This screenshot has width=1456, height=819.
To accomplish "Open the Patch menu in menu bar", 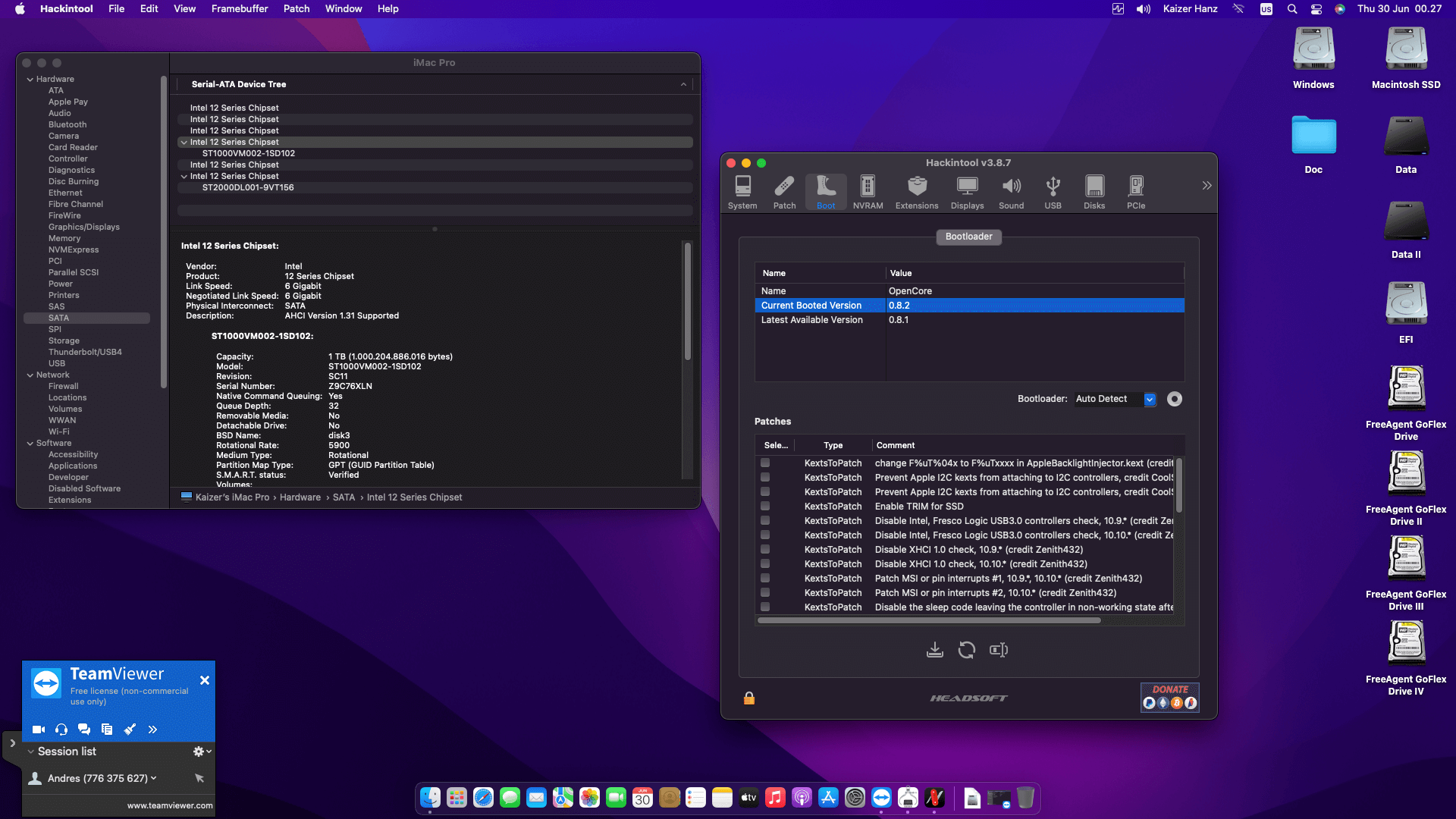I will (296, 8).
